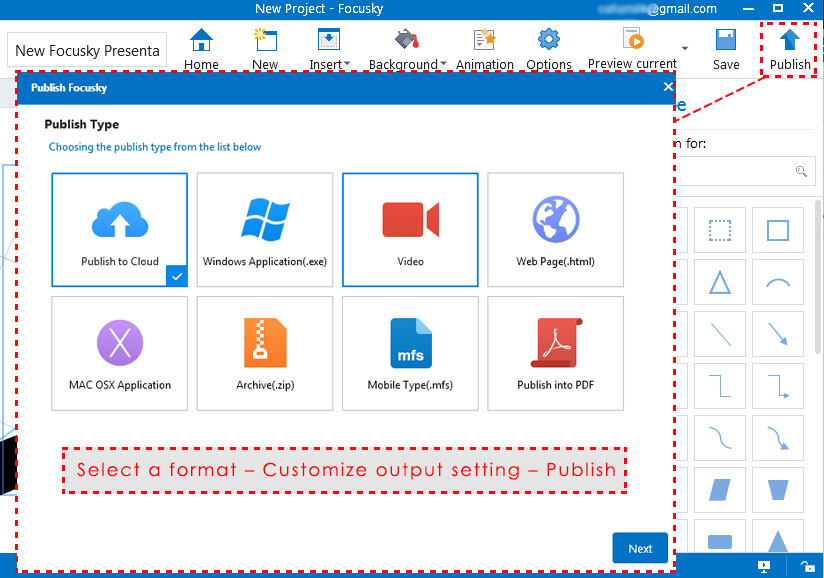824x578 pixels.
Task: Open the Background dropdown
Action: 407,49
